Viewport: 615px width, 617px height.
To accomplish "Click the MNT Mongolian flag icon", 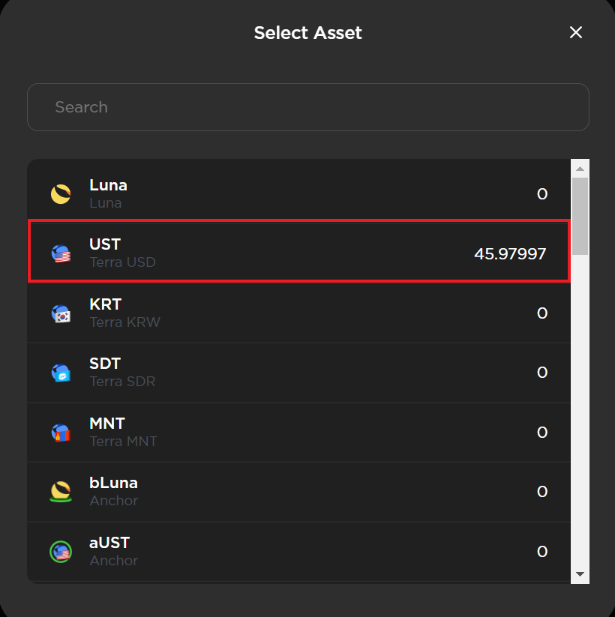I will [x=61, y=432].
